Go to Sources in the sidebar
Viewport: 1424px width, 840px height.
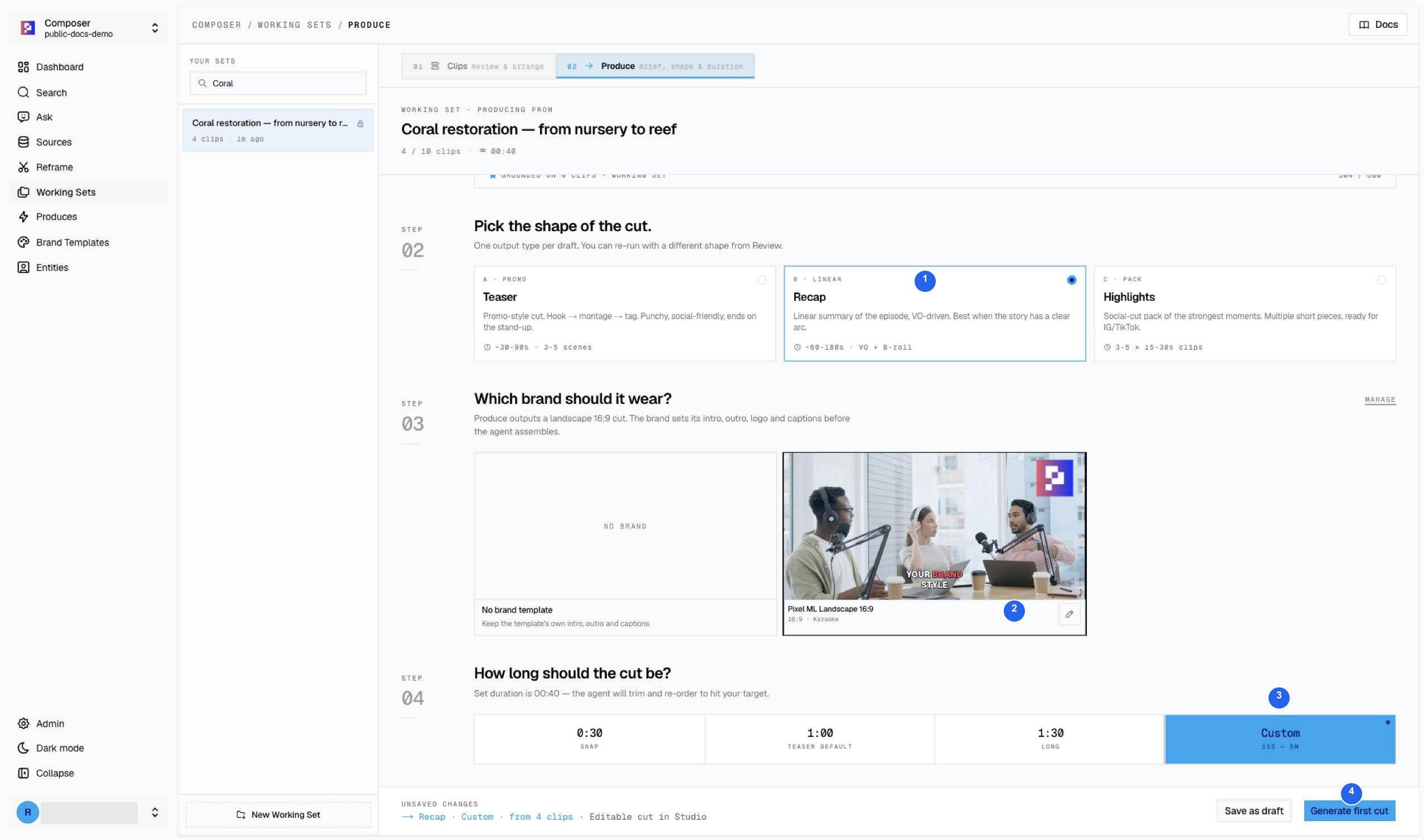point(89,142)
